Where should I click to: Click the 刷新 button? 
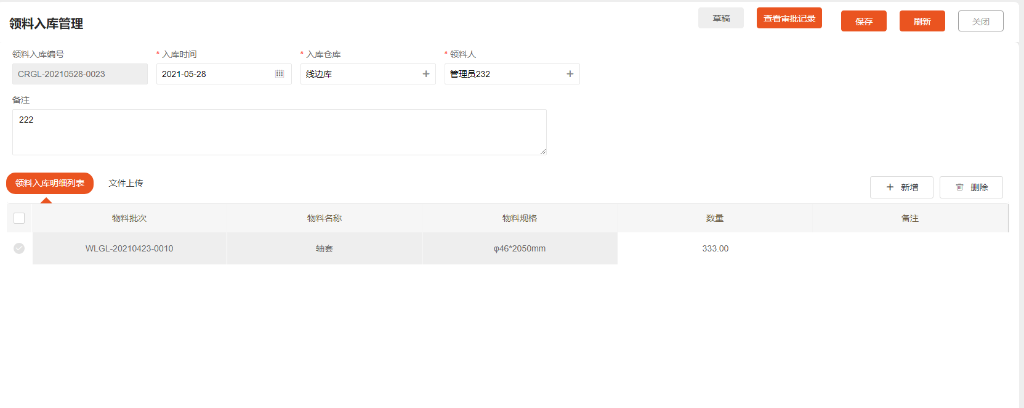[922, 21]
